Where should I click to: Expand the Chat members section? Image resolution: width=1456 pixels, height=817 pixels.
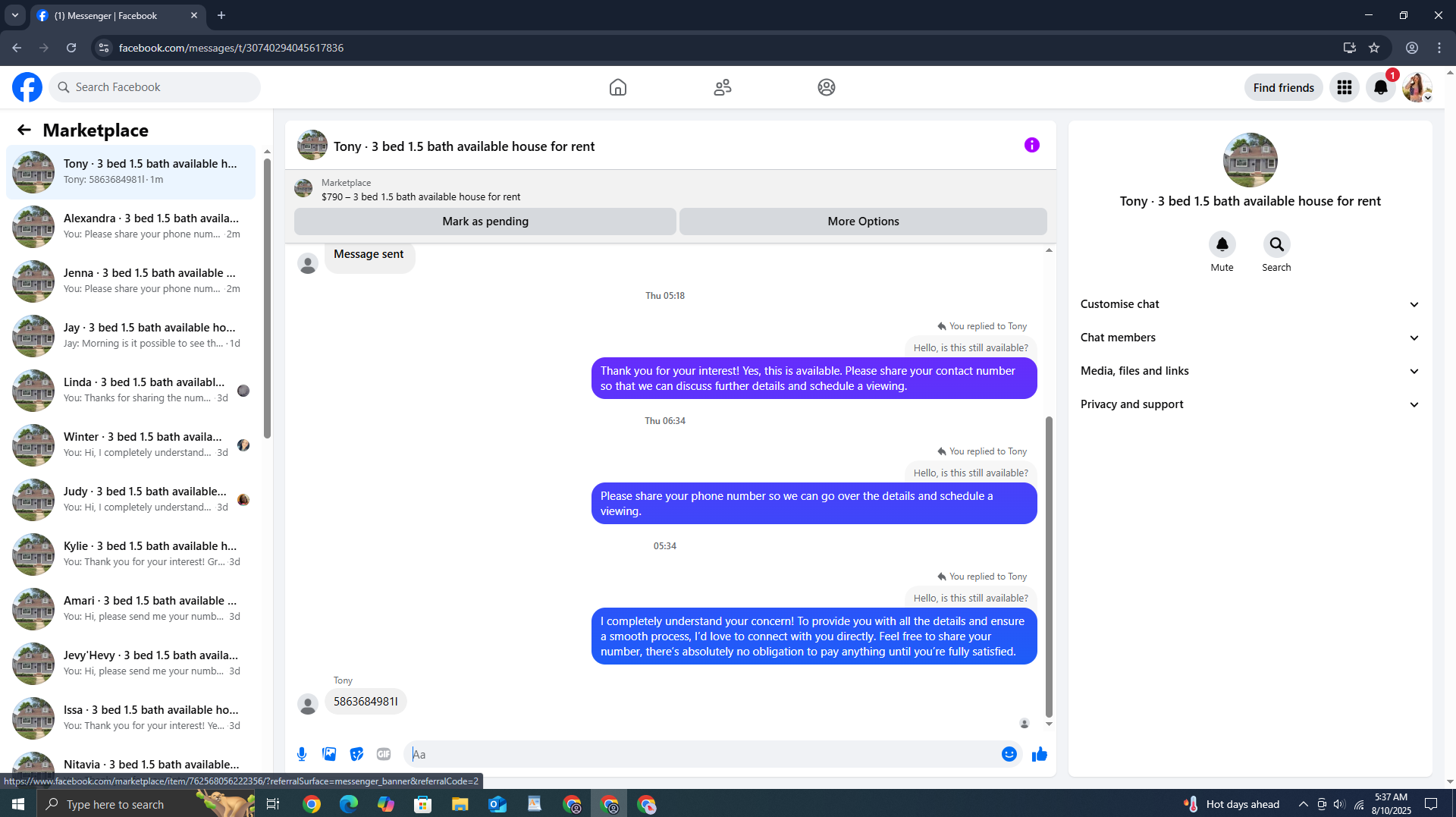click(x=1250, y=338)
